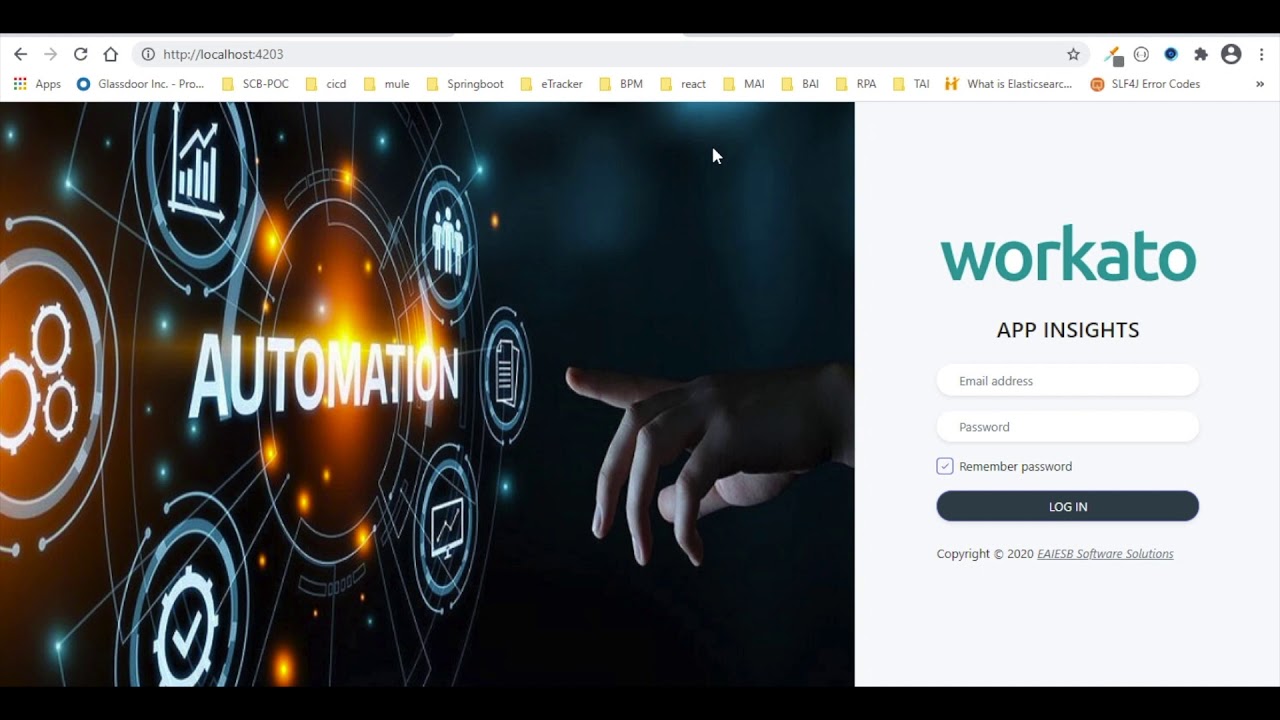Open the BPM bookmark folder
1280x720 pixels.
pyautogui.click(x=621, y=84)
